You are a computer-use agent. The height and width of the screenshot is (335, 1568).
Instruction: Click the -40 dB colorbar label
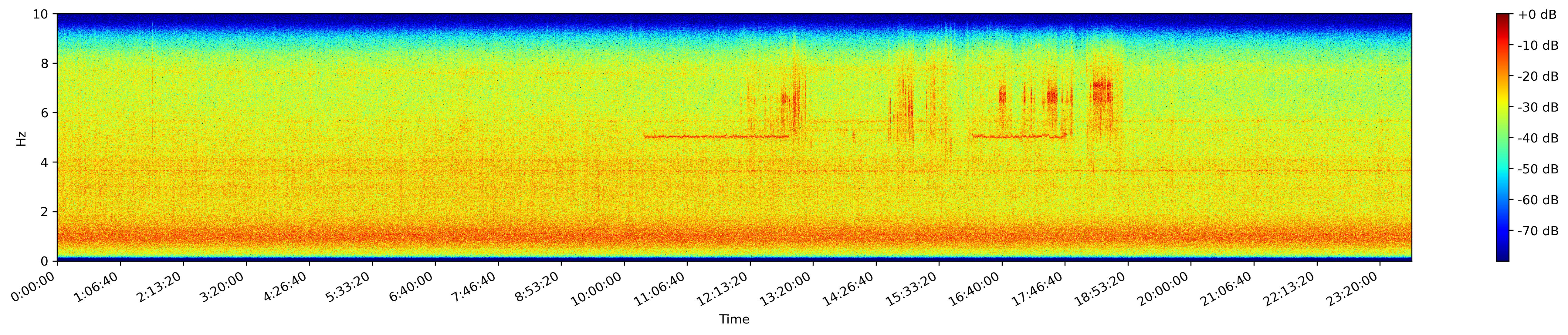coord(1538,139)
